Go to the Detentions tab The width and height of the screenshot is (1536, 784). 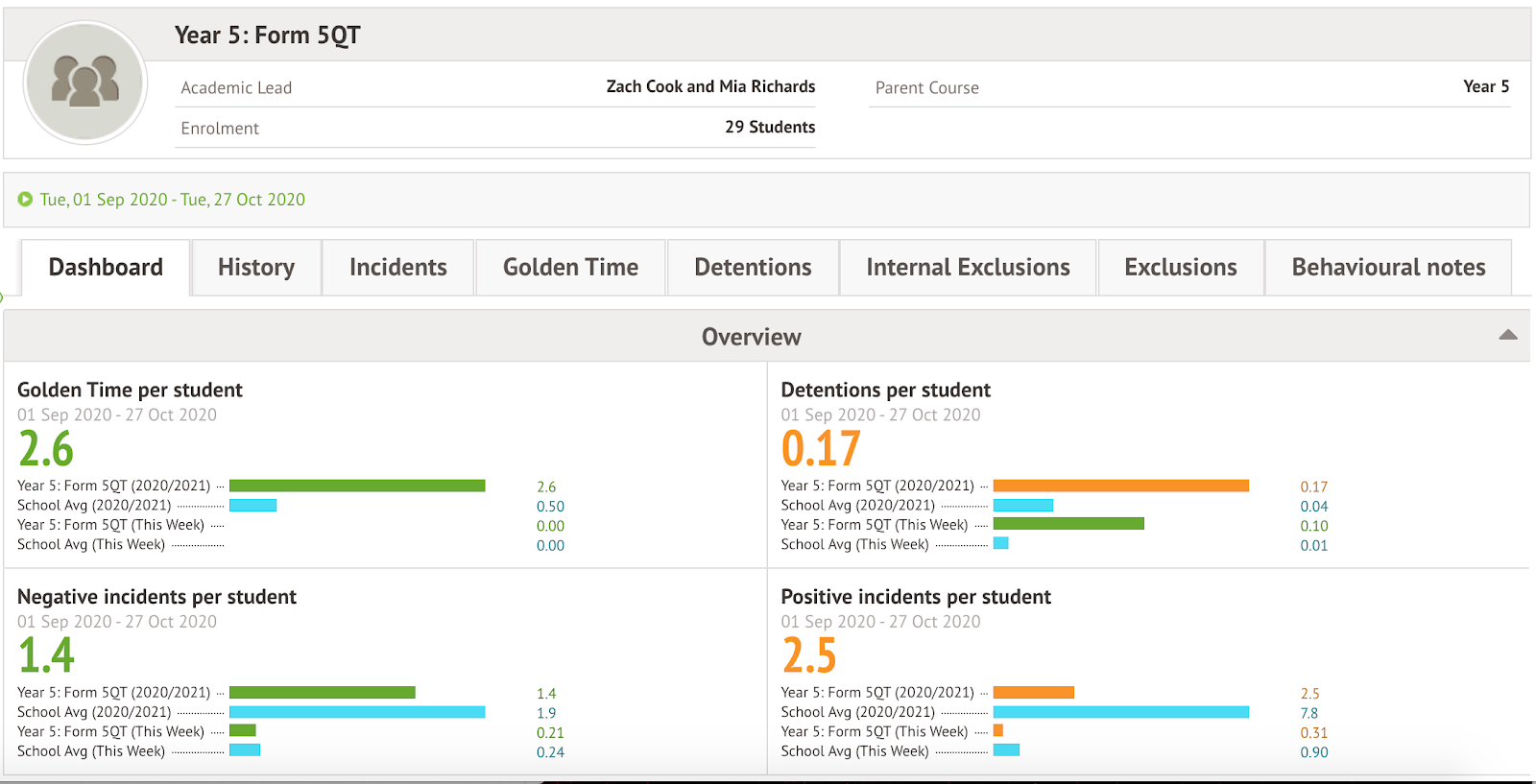coord(753,268)
